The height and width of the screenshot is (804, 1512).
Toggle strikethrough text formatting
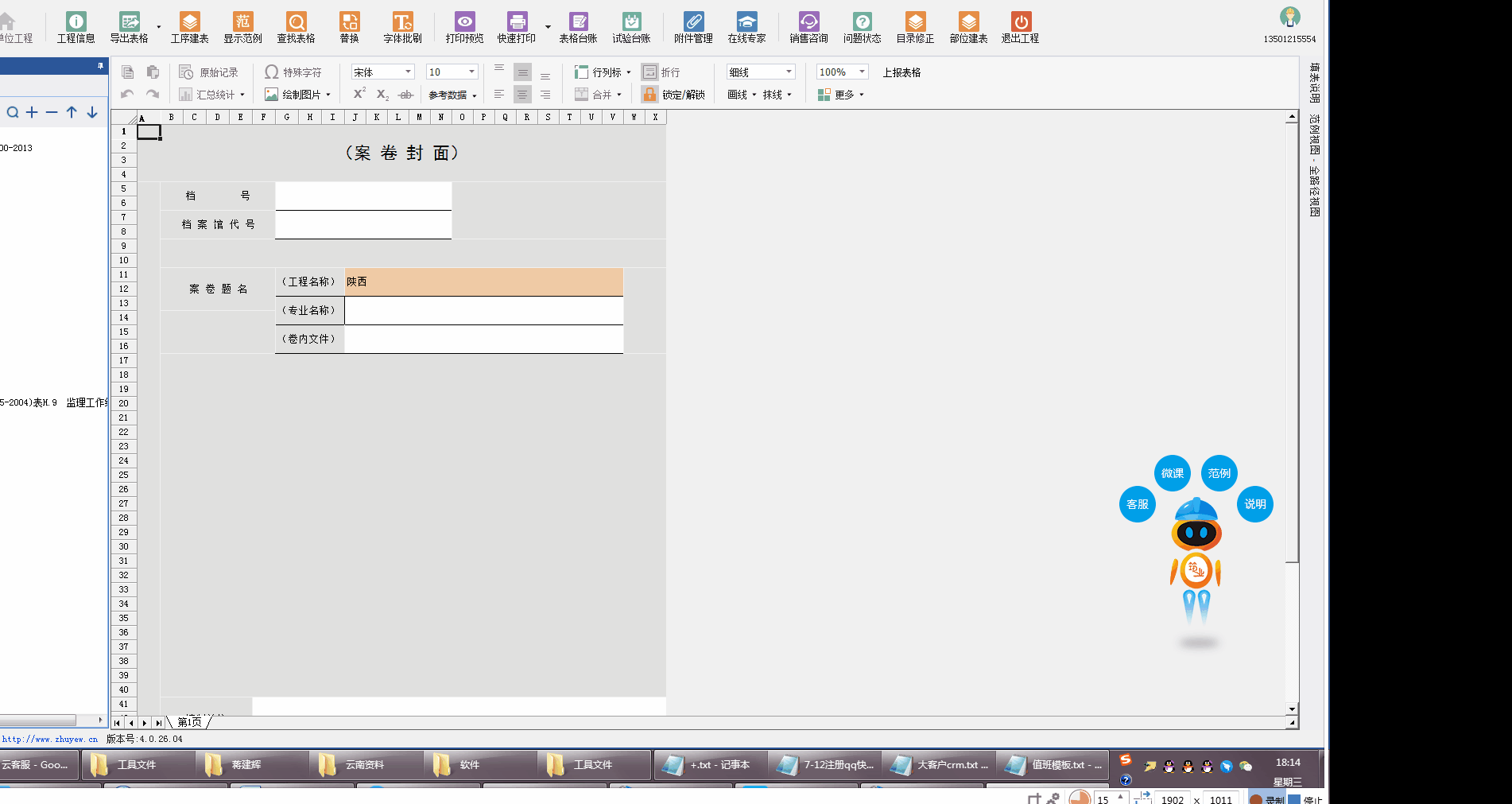(x=405, y=95)
